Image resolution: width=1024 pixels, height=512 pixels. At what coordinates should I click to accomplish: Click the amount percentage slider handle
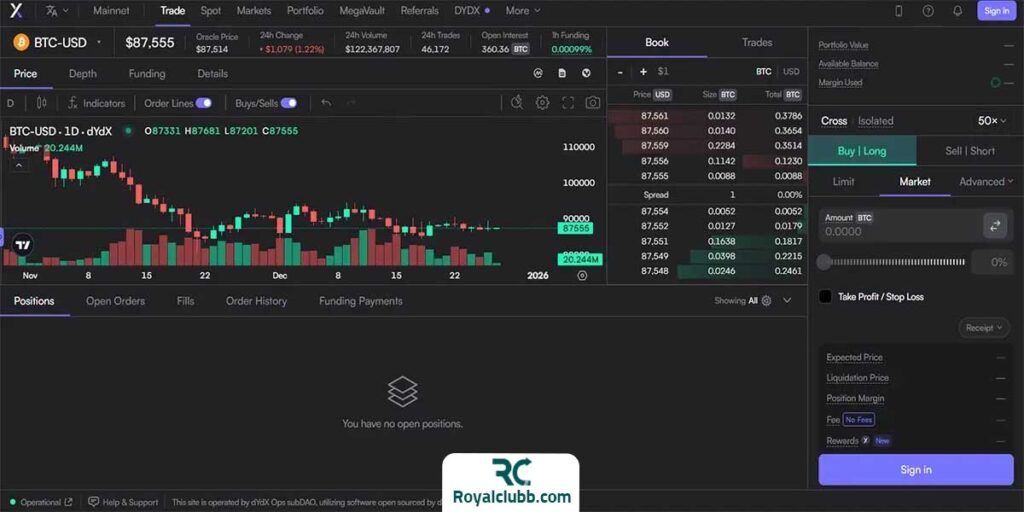[x=824, y=262]
